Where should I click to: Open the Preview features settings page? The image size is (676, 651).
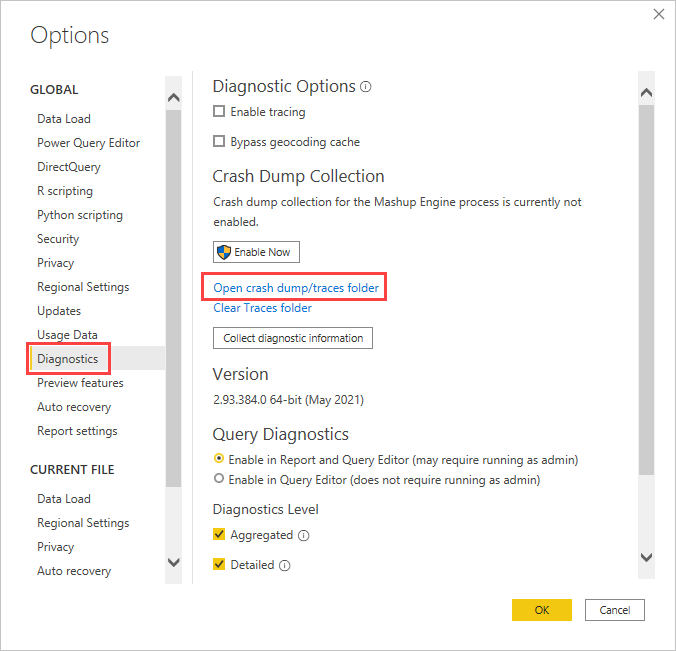tap(80, 383)
